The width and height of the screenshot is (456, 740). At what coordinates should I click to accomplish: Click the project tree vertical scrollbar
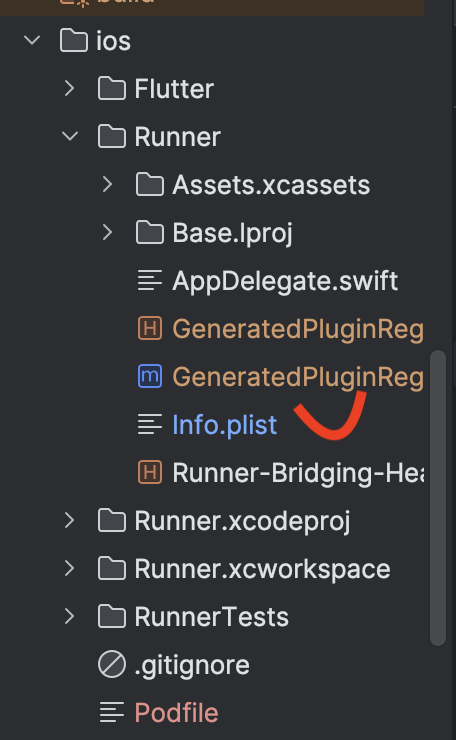coord(438,498)
